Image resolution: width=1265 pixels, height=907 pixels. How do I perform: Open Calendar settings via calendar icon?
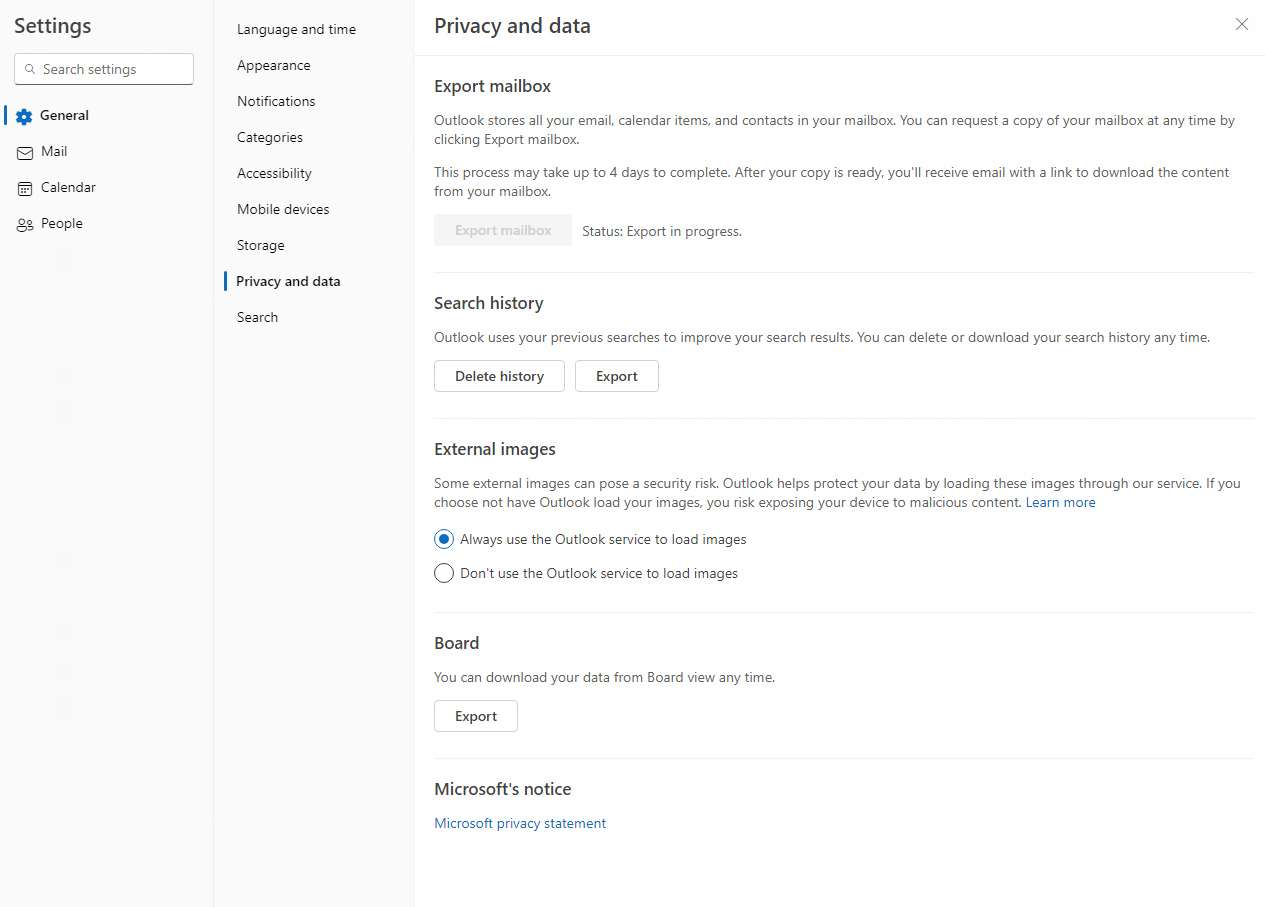point(24,187)
